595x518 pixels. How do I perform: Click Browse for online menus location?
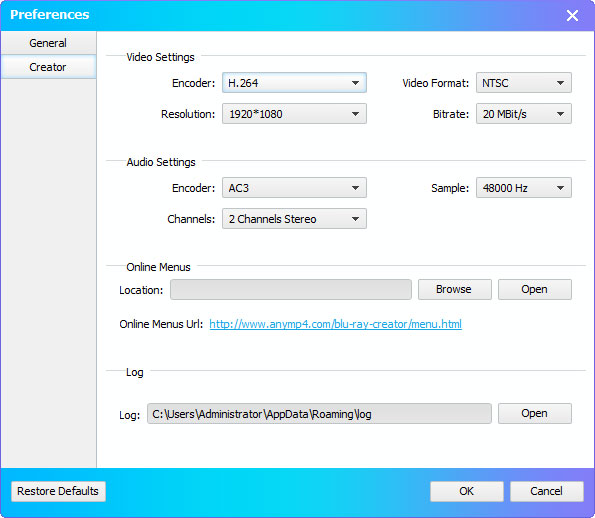[455, 290]
